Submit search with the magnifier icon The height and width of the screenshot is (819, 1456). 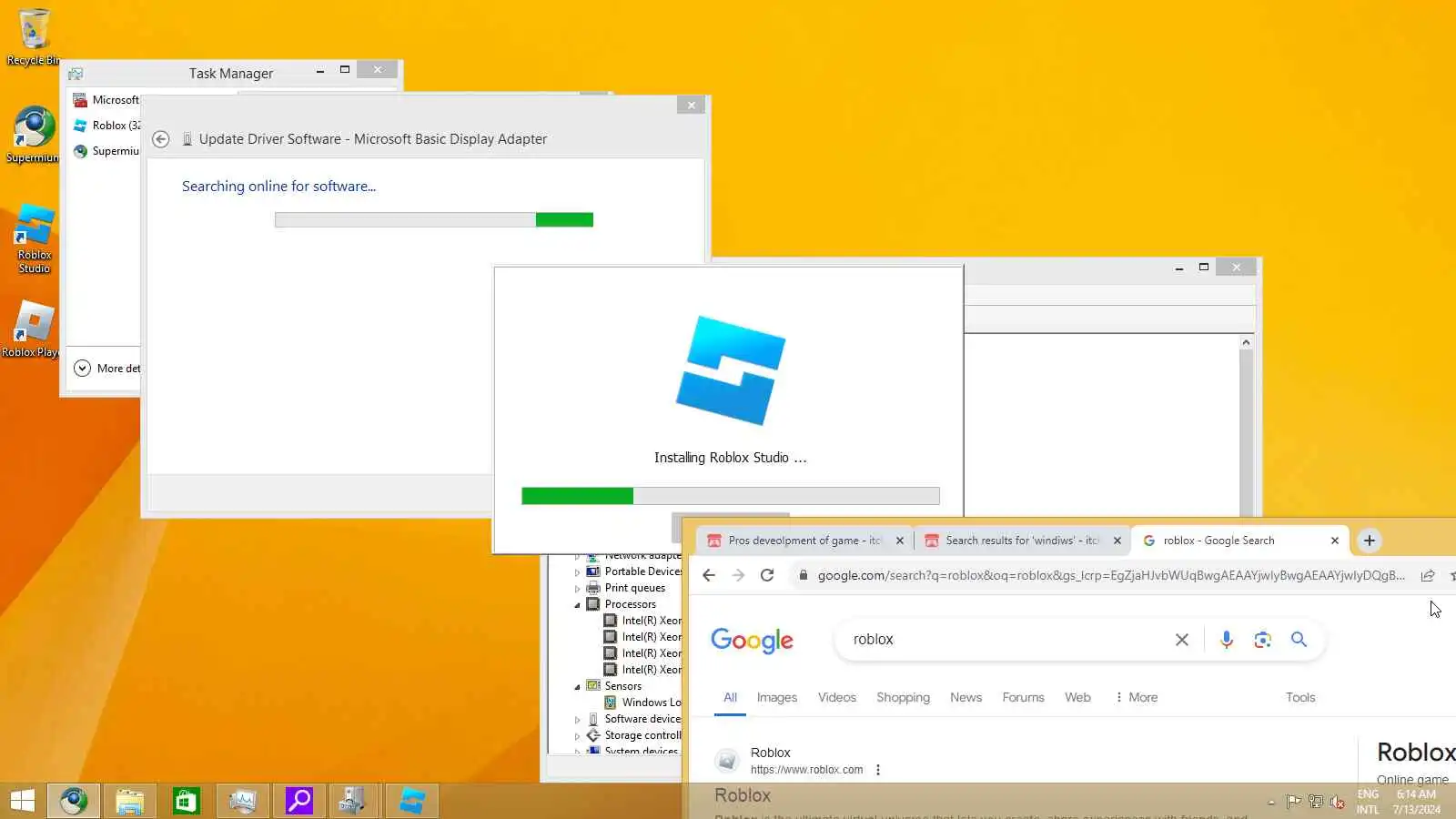pos(1299,640)
